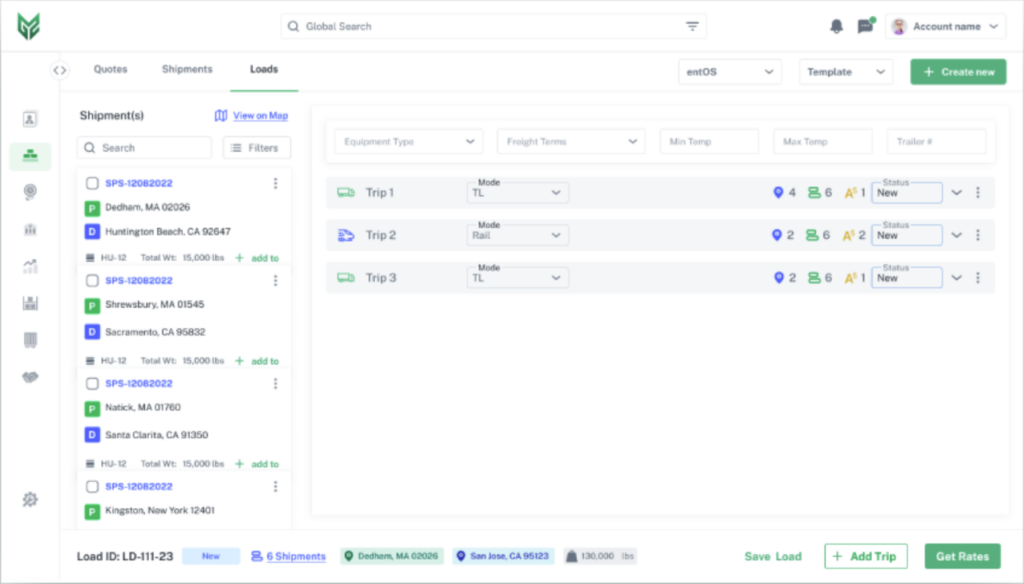Viewport: 1024px width, 584px height.
Task: Click the Get Rates button
Action: tap(962, 557)
